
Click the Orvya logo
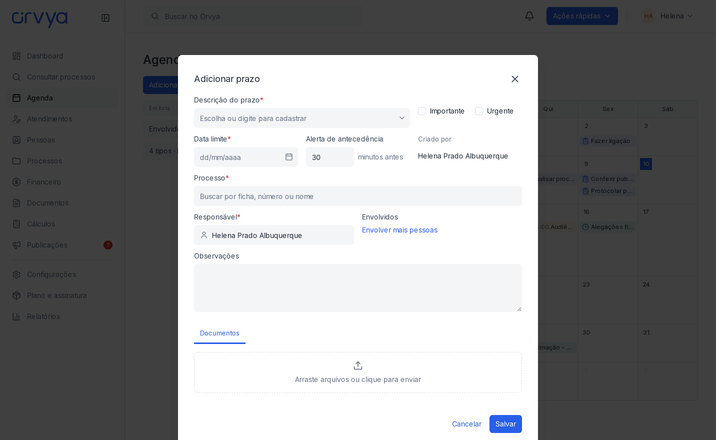click(39, 18)
